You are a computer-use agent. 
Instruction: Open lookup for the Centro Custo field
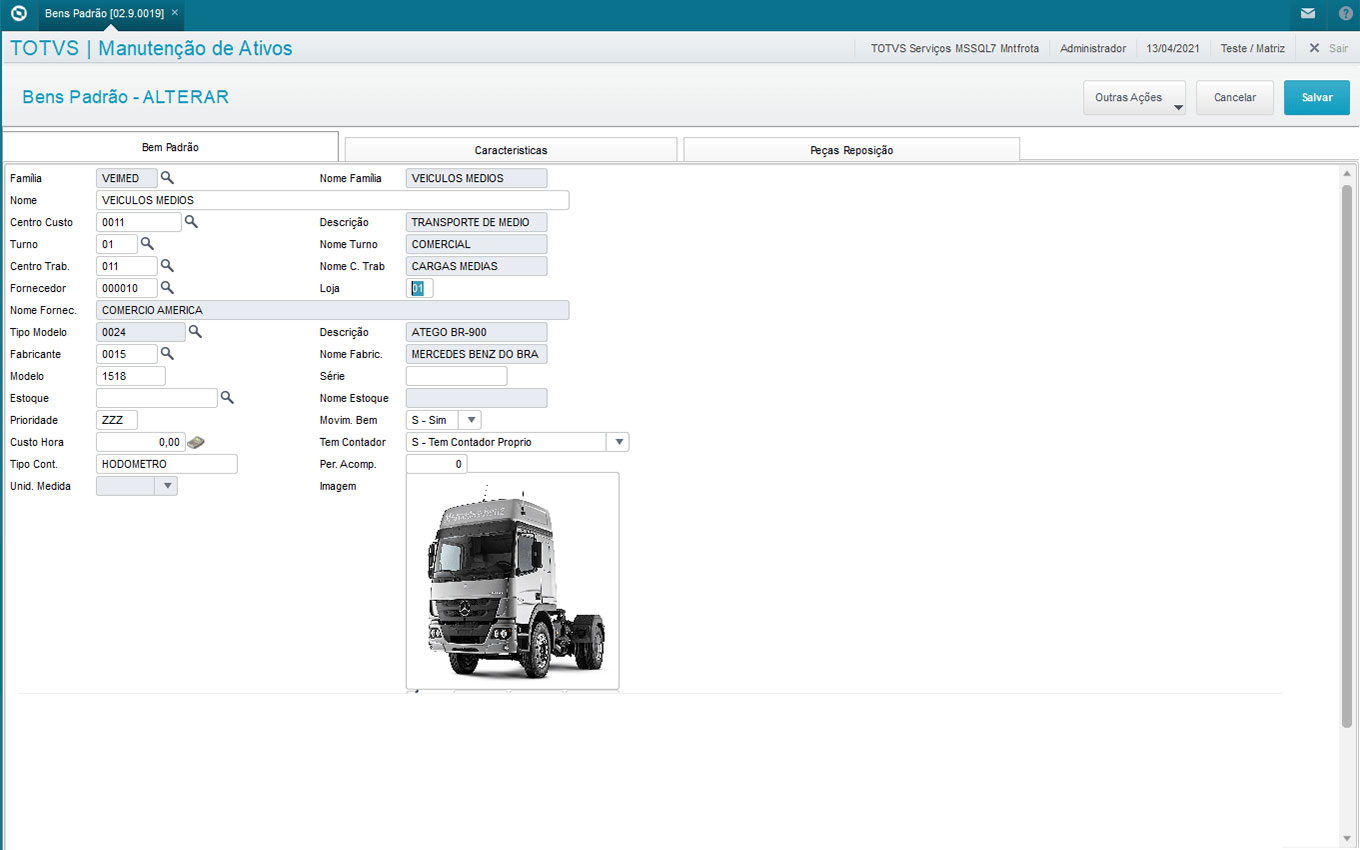pyautogui.click(x=191, y=222)
